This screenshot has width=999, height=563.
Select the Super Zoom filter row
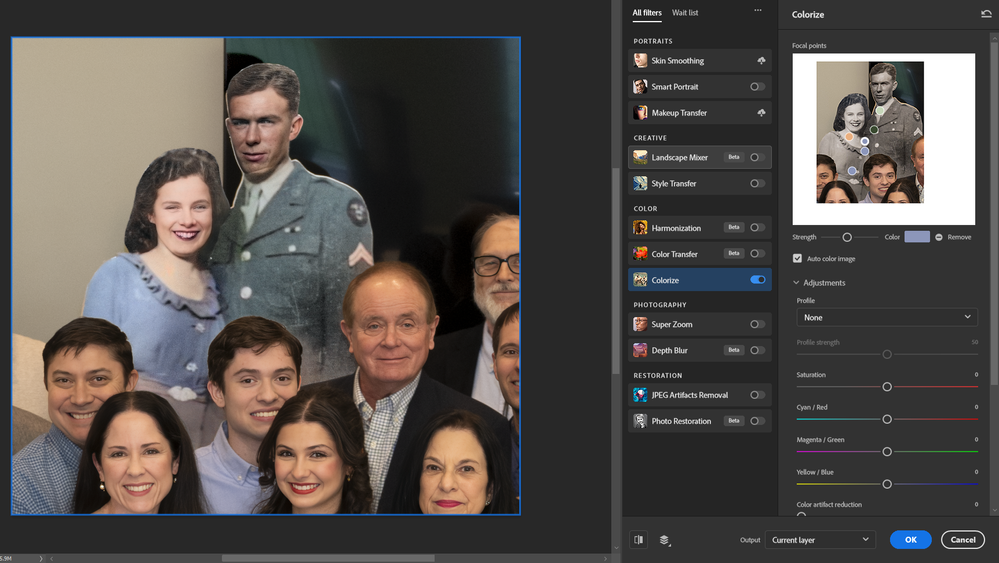click(700, 324)
